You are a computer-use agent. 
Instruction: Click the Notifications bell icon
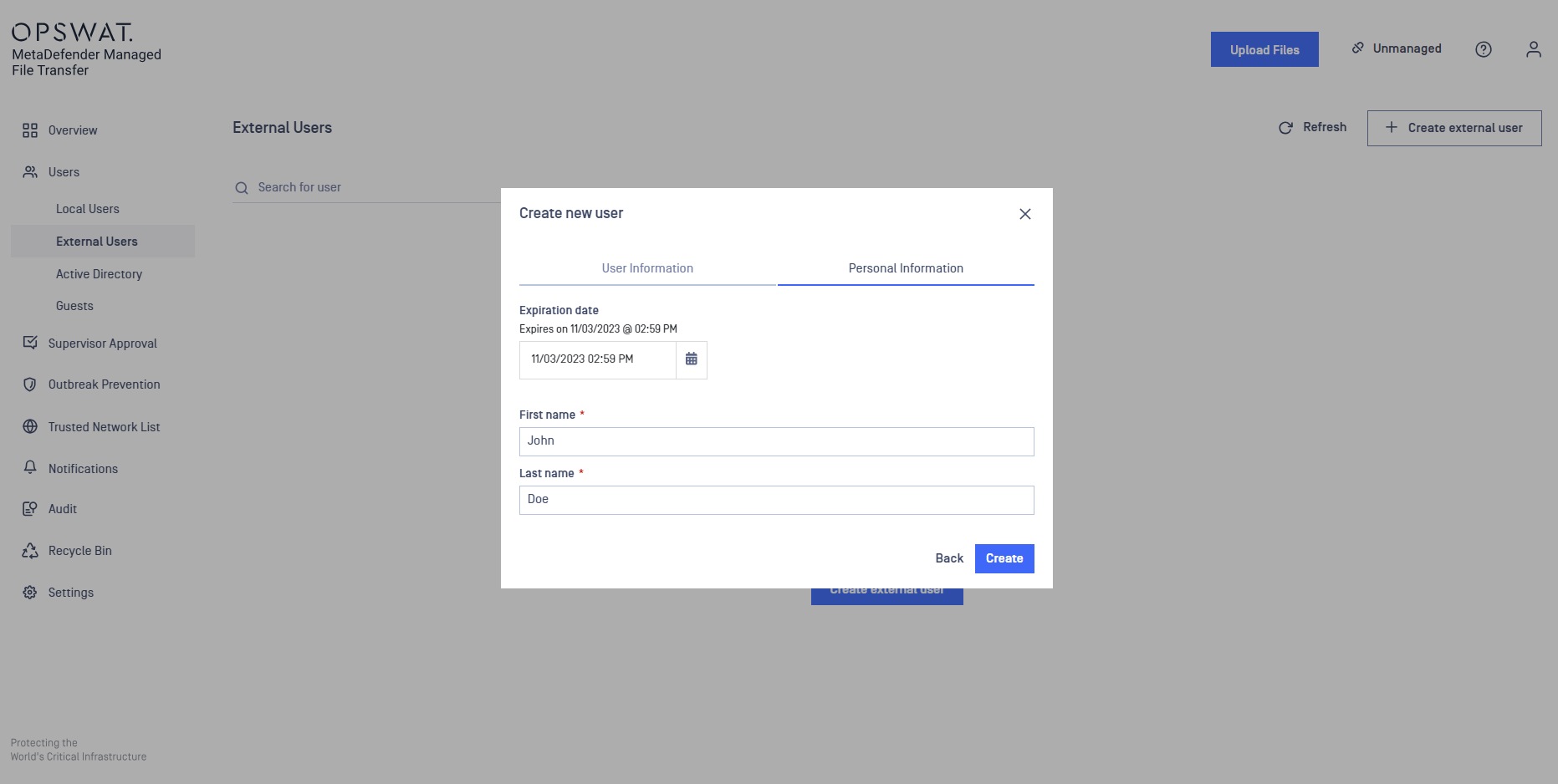coord(30,467)
